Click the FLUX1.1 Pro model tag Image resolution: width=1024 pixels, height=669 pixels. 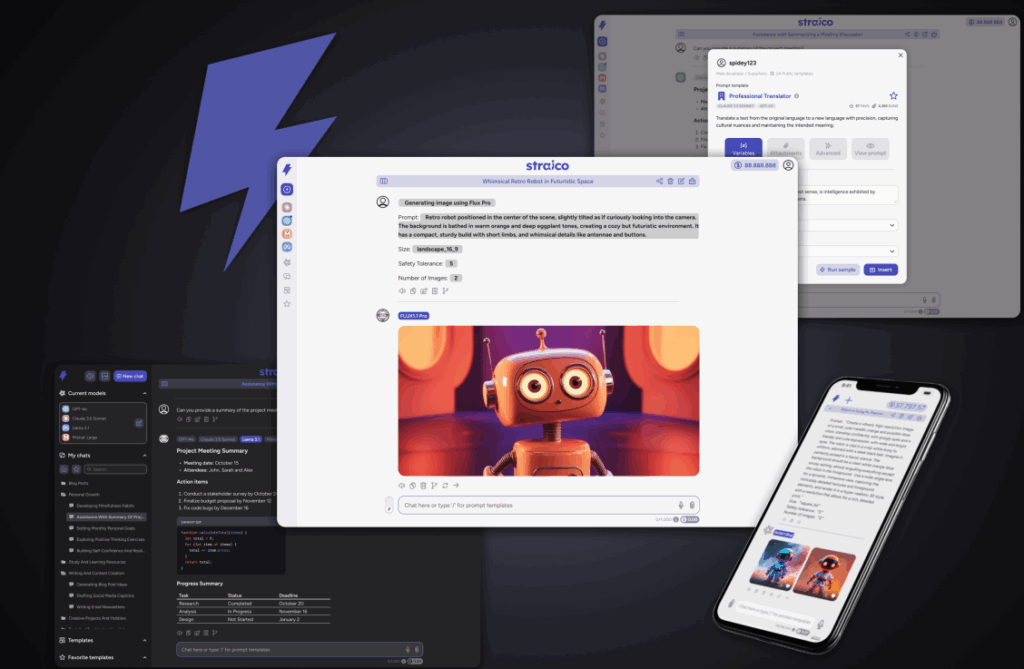point(413,316)
